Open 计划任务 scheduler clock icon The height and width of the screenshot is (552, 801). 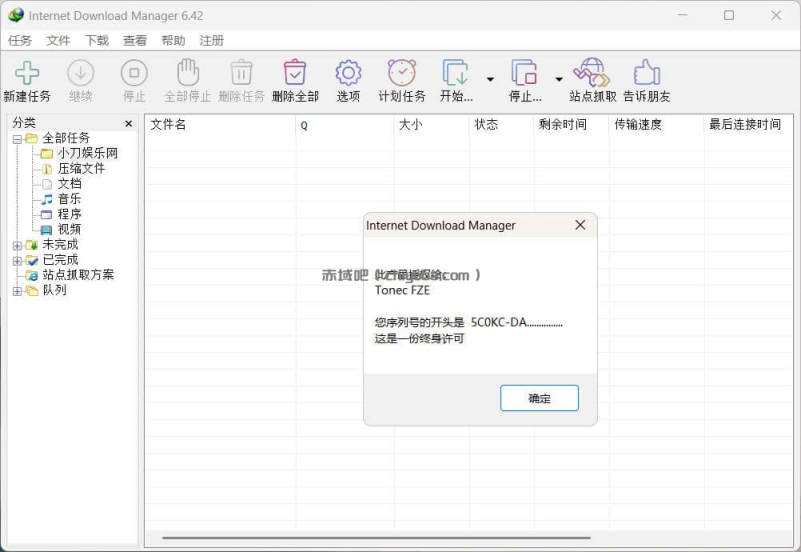[x=402, y=73]
